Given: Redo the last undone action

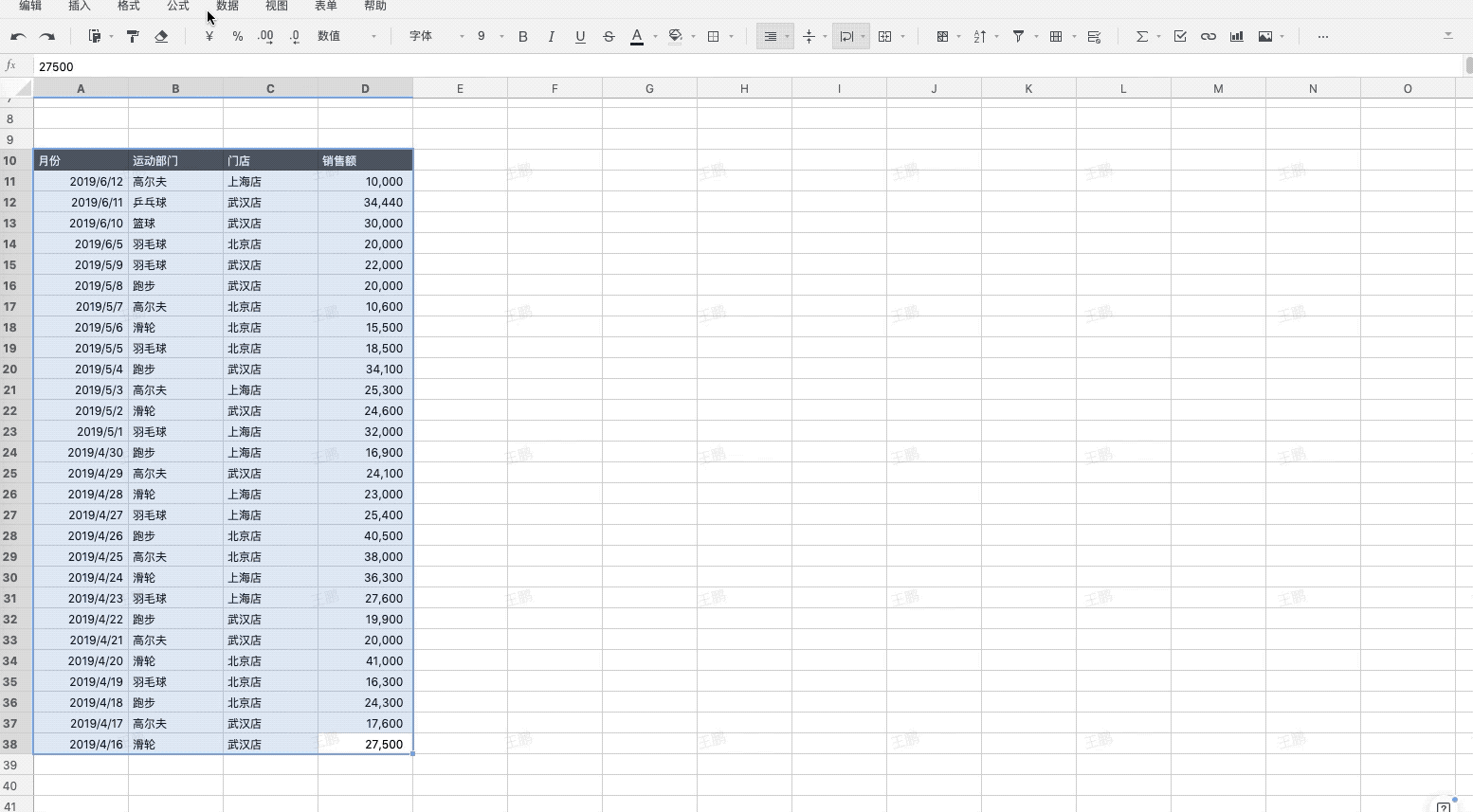Looking at the screenshot, I should click(47, 37).
